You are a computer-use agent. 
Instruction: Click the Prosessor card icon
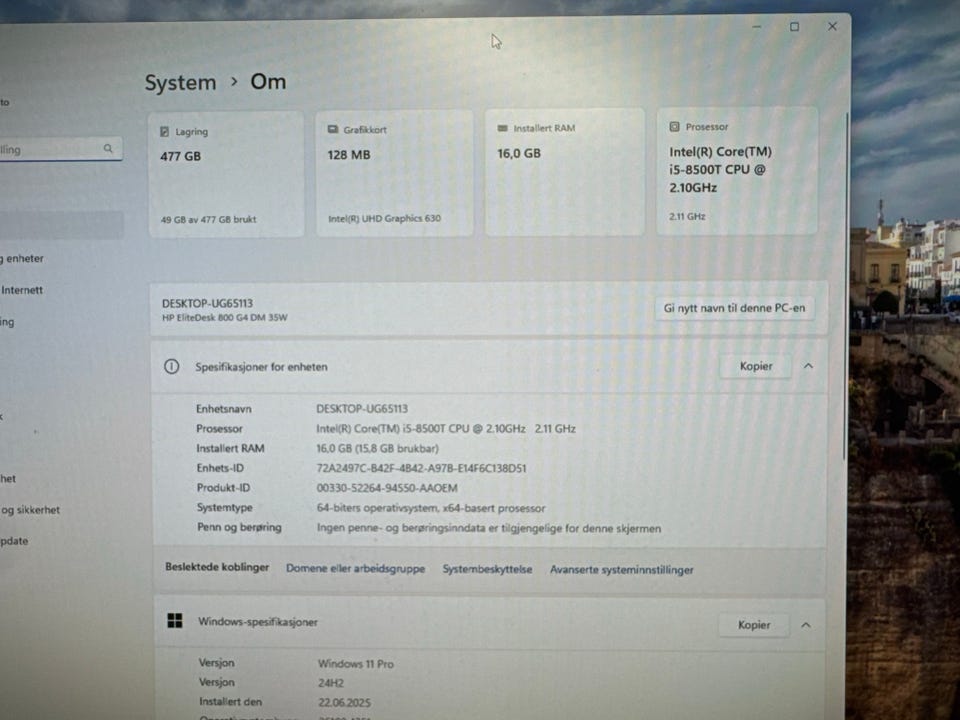[x=674, y=127]
